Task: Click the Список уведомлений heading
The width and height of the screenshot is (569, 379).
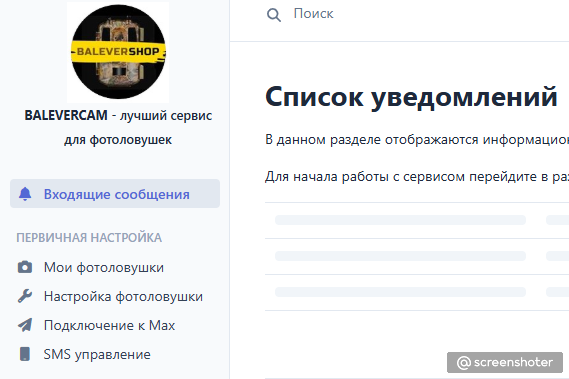Action: coord(411,97)
